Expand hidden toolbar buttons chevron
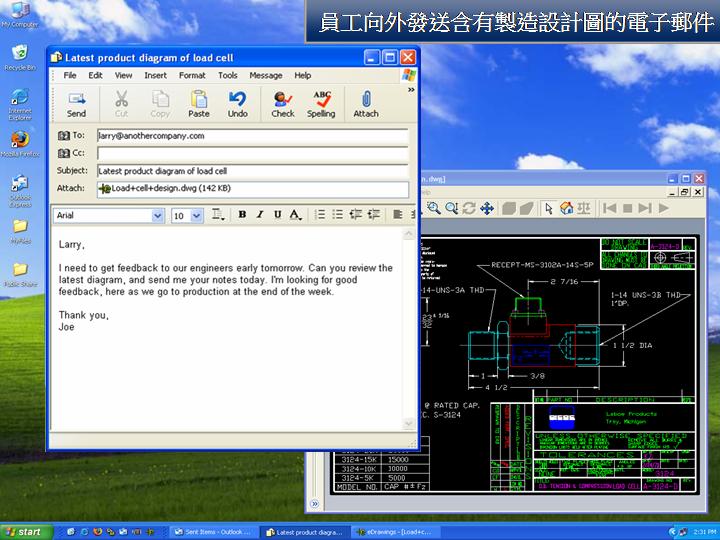The width and height of the screenshot is (720, 540). pos(411,90)
